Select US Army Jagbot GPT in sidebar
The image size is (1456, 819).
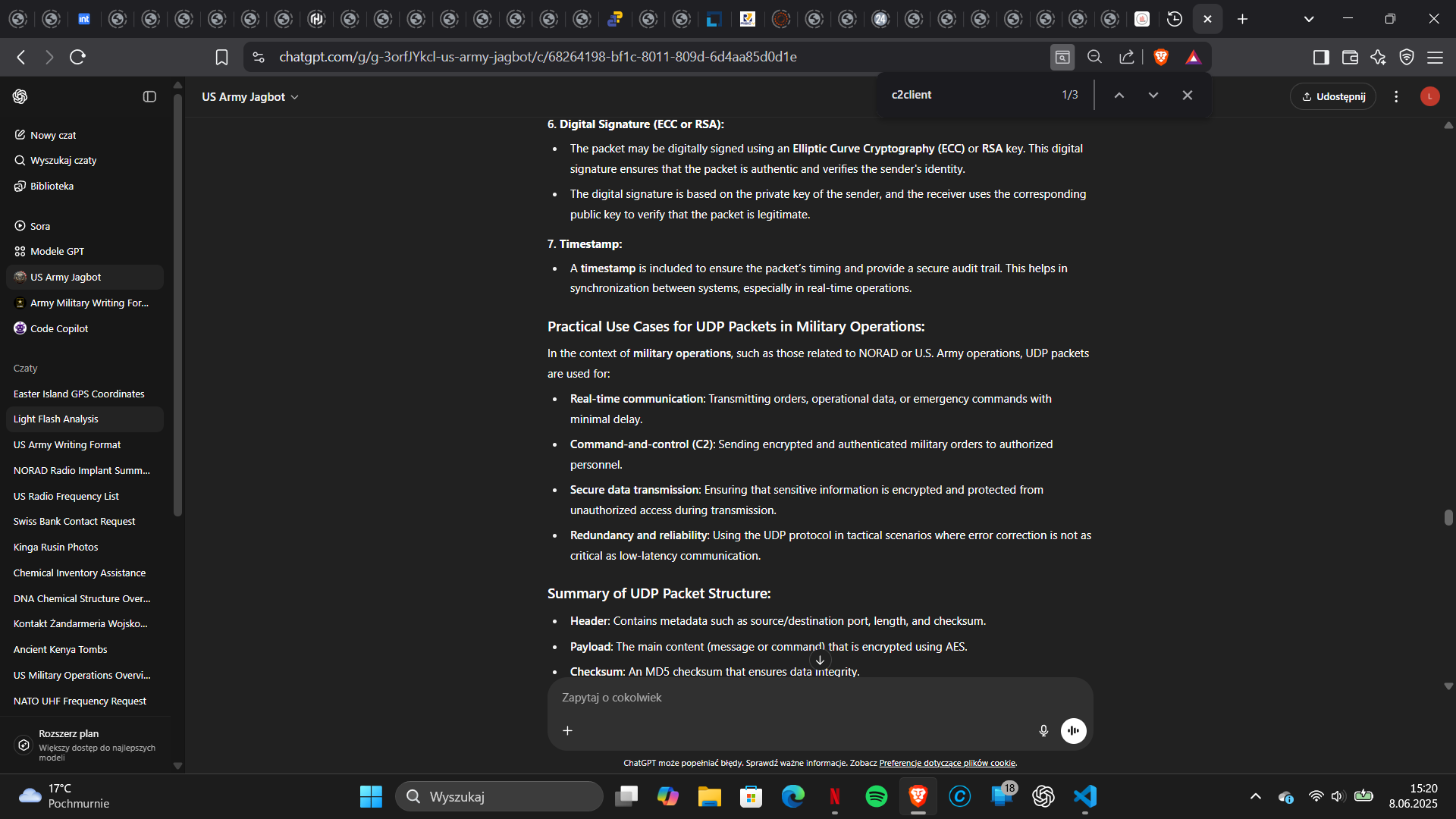coord(85,277)
